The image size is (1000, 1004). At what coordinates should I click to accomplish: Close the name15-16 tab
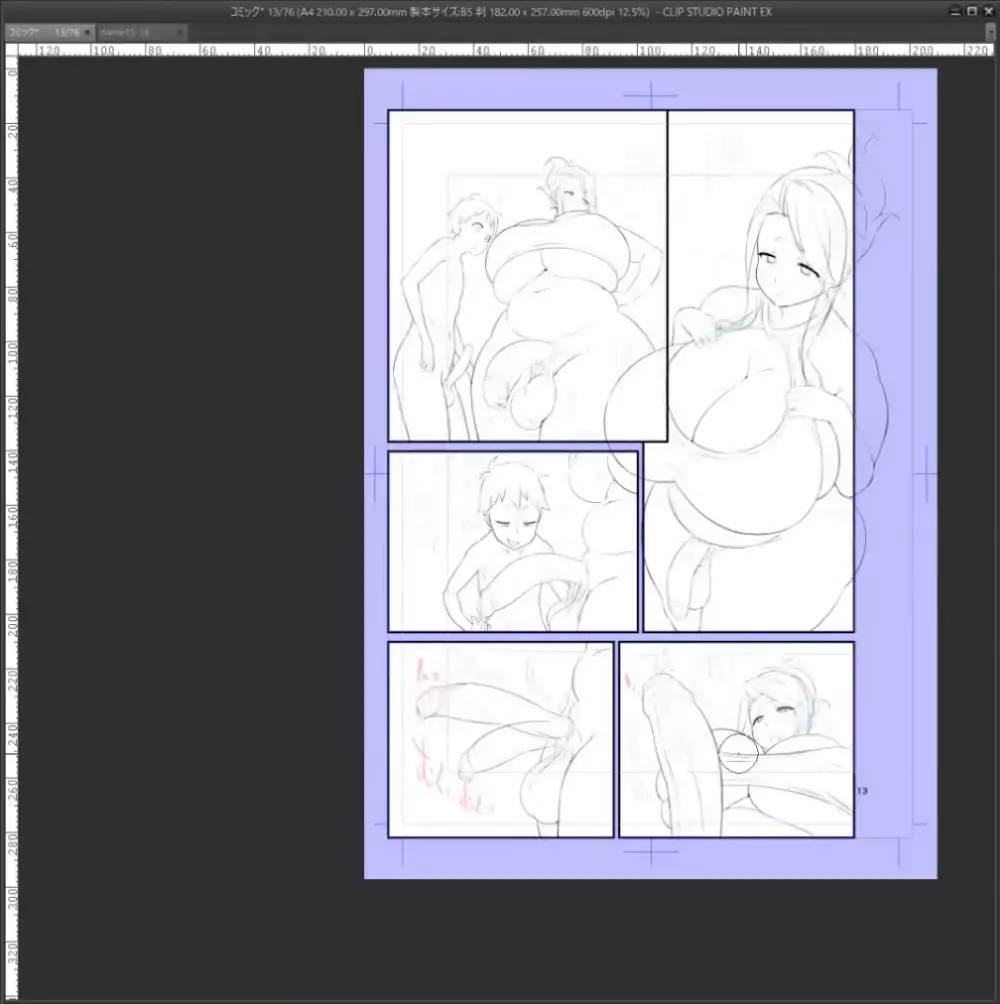pyautogui.click(x=180, y=33)
